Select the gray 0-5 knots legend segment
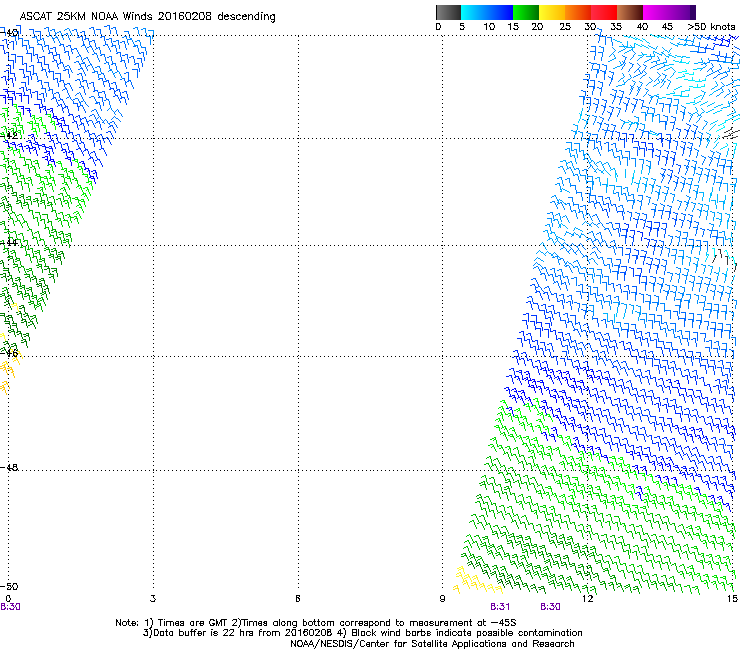Screen dimensions: 740x650 tap(448, 12)
